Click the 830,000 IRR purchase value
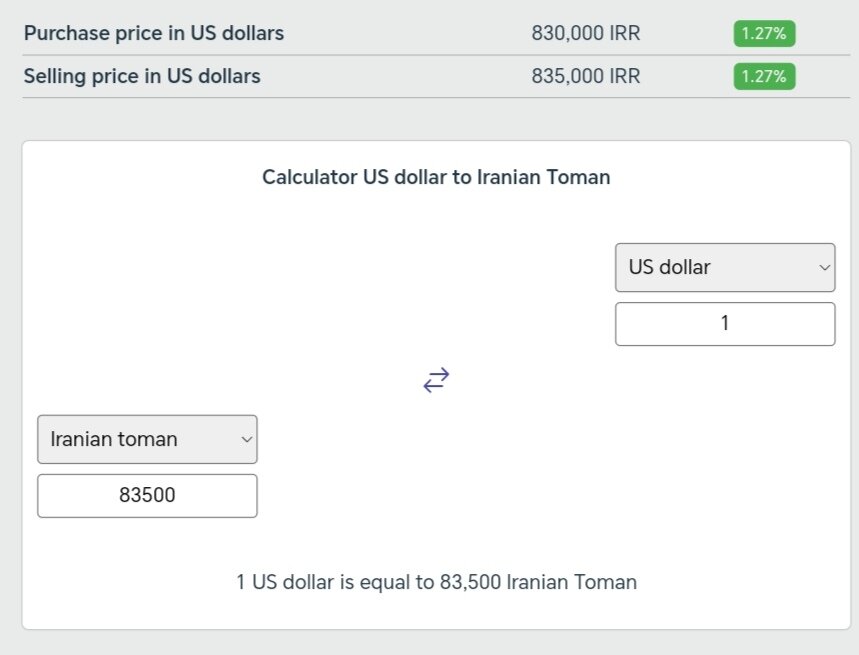Screen dimensions: 859x655 pyautogui.click(x=586, y=33)
